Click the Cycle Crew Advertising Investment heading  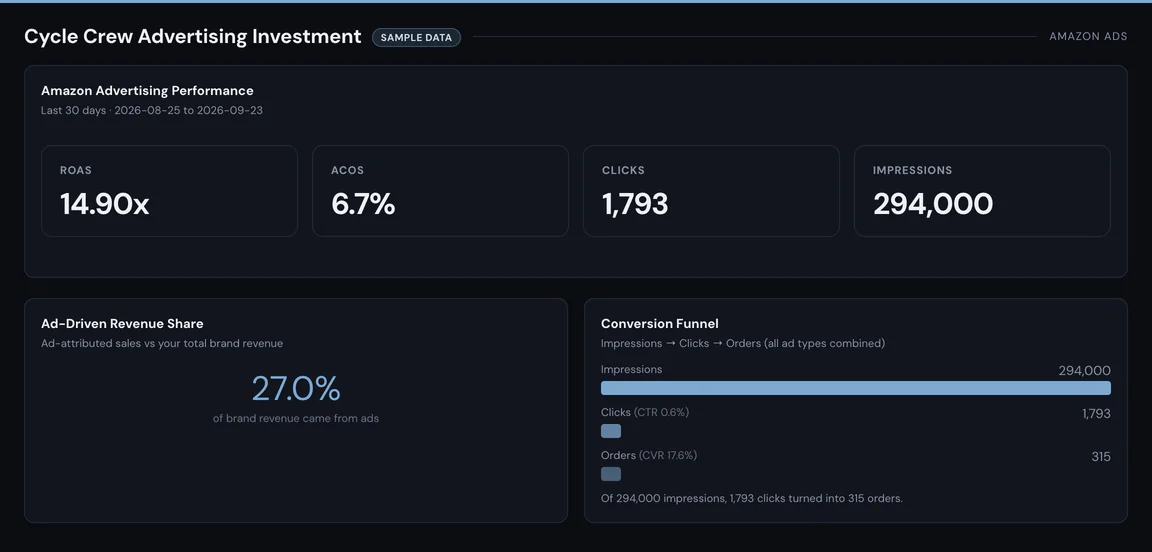click(193, 37)
